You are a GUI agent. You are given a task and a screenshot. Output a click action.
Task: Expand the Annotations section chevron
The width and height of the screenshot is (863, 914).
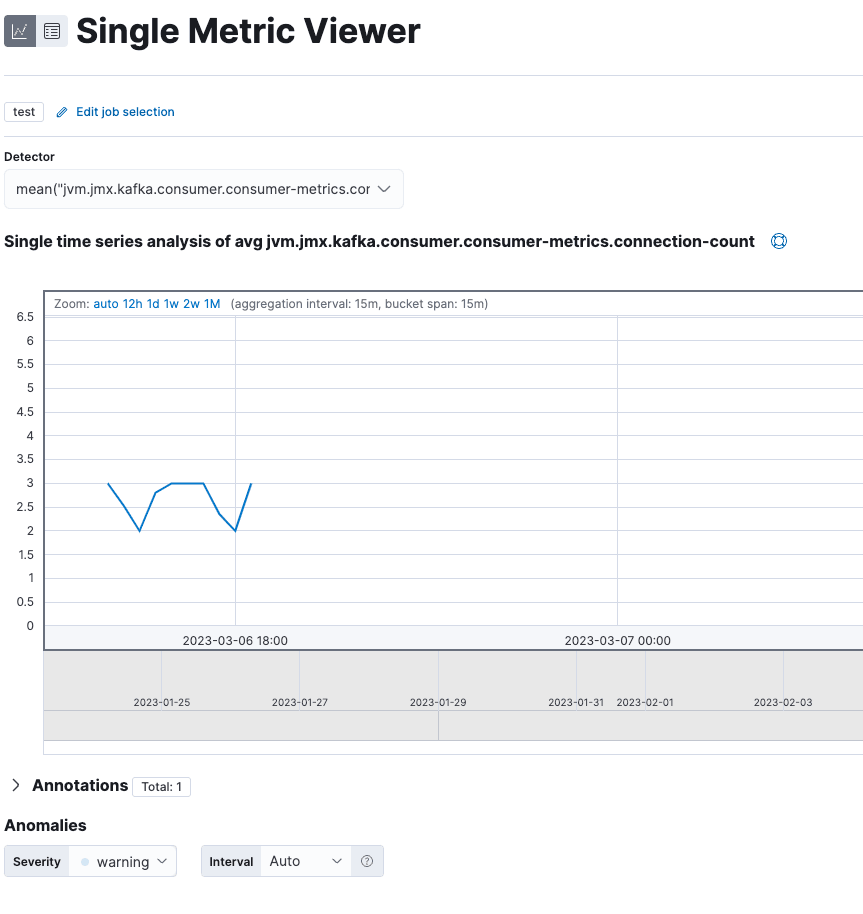pos(15,786)
